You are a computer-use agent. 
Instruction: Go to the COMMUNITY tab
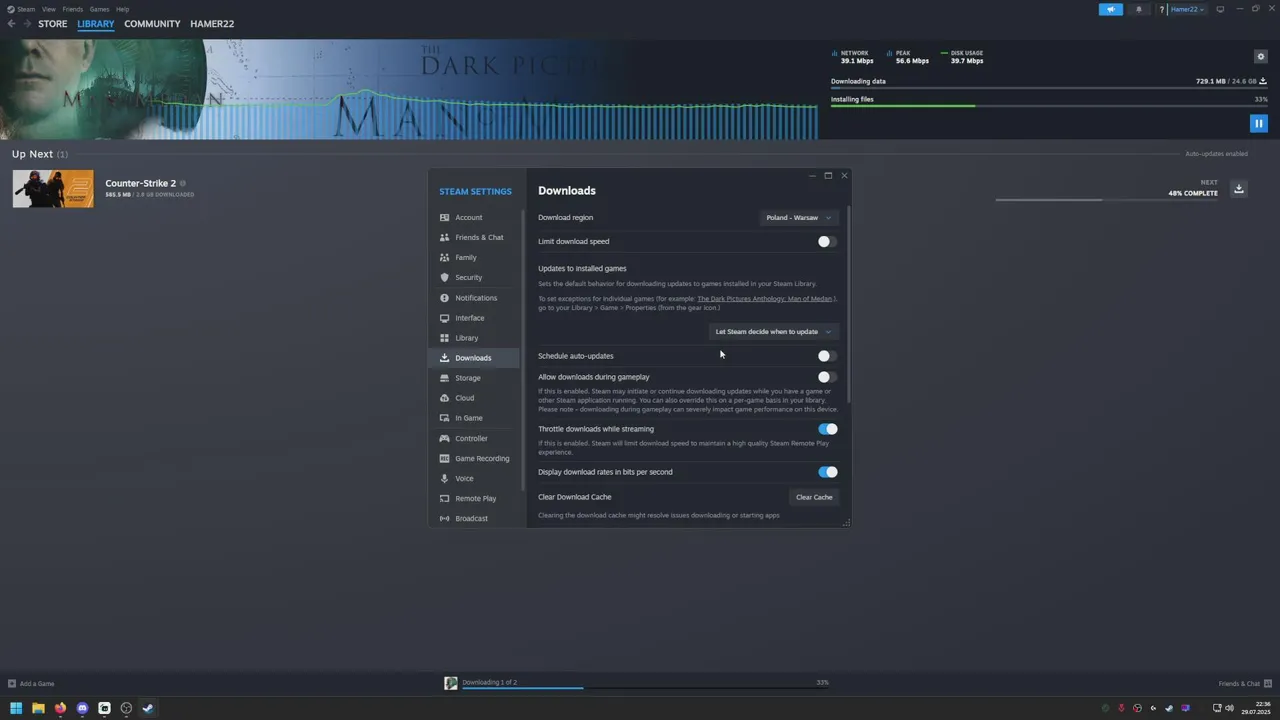click(x=152, y=24)
